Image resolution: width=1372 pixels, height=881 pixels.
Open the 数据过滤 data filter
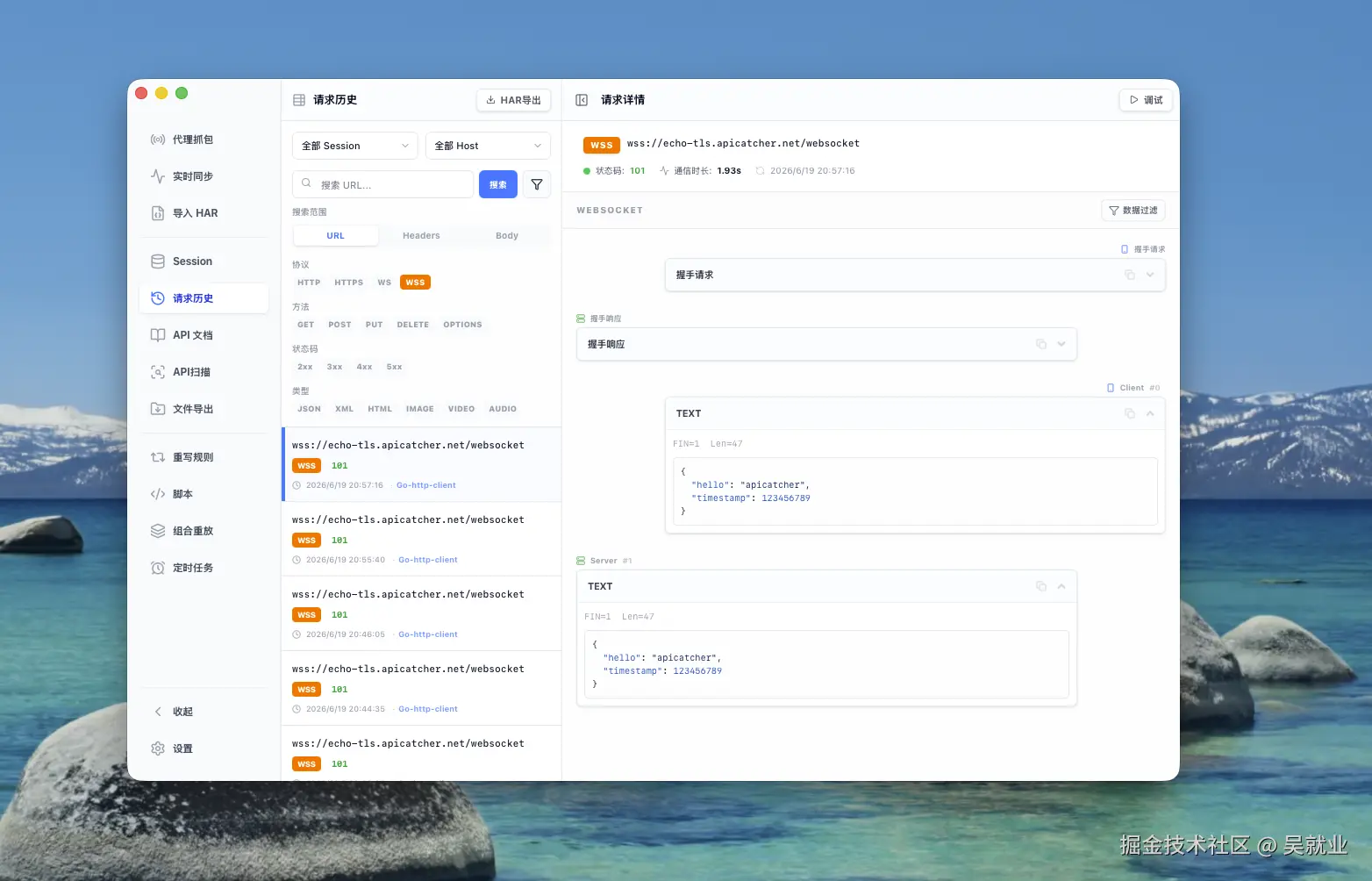coord(1133,211)
